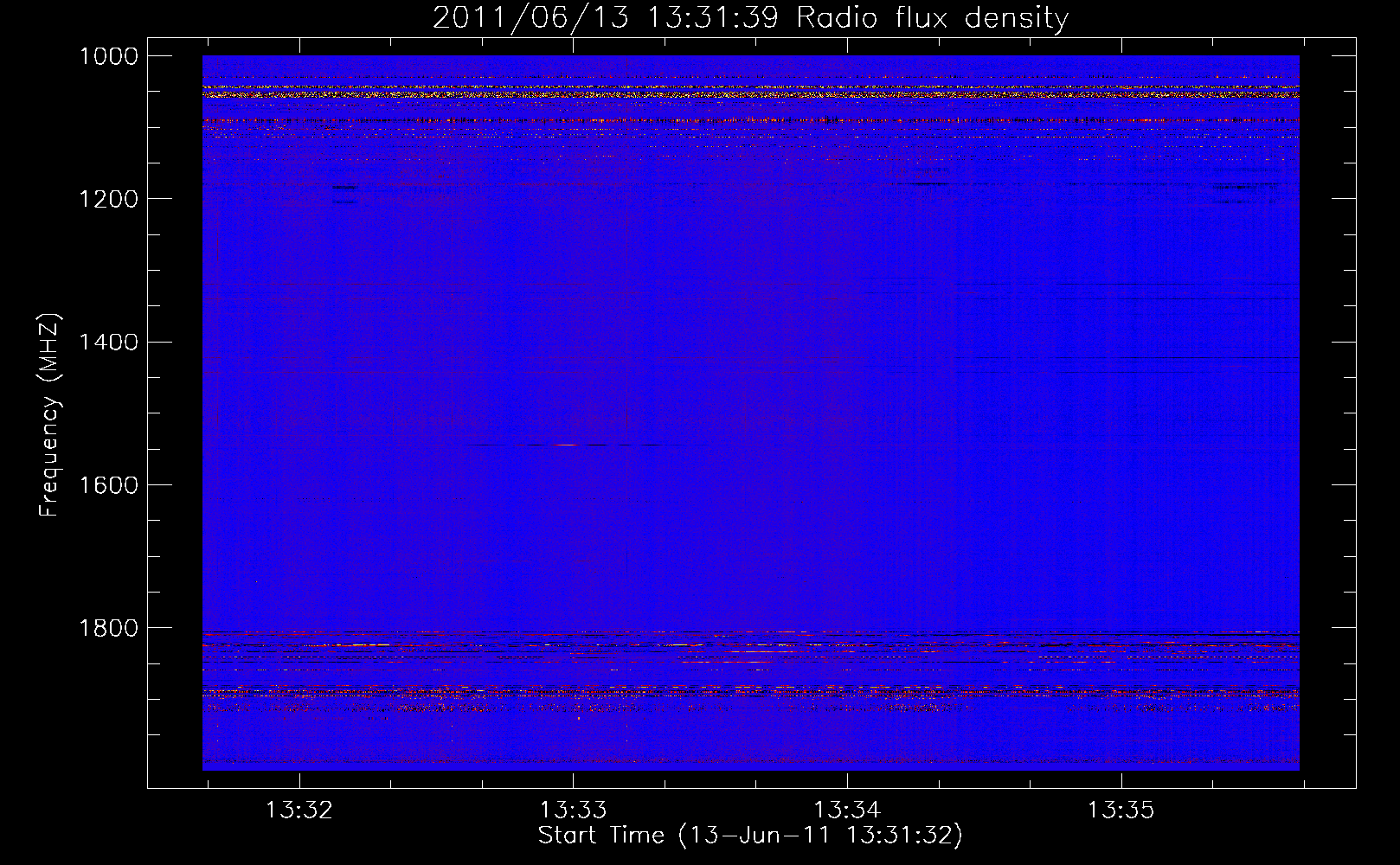The width and height of the screenshot is (1400, 865).
Task: Click the '13:34' time axis label
Action: (x=846, y=811)
